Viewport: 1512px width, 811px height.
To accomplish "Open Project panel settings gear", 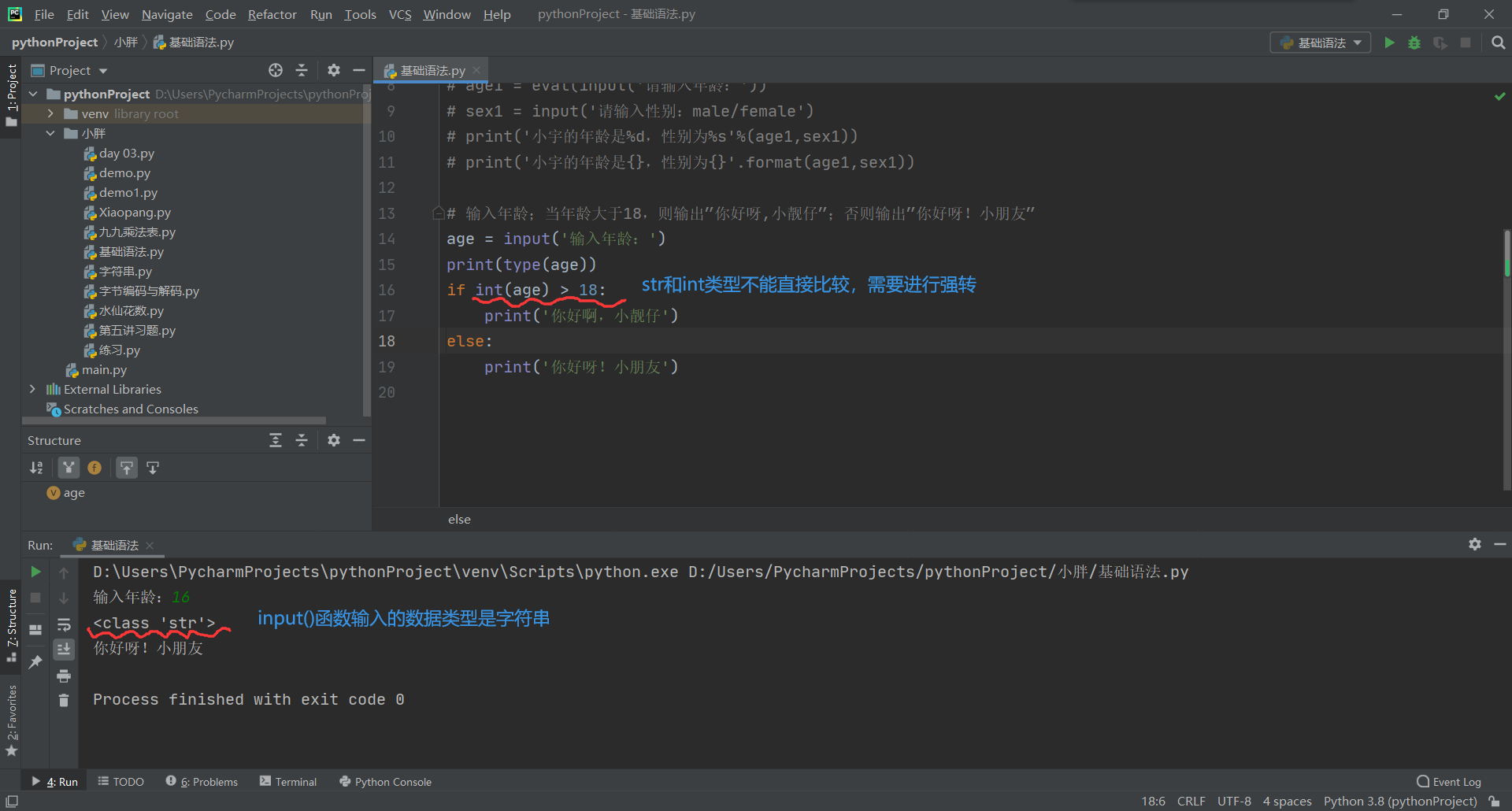I will click(334, 70).
